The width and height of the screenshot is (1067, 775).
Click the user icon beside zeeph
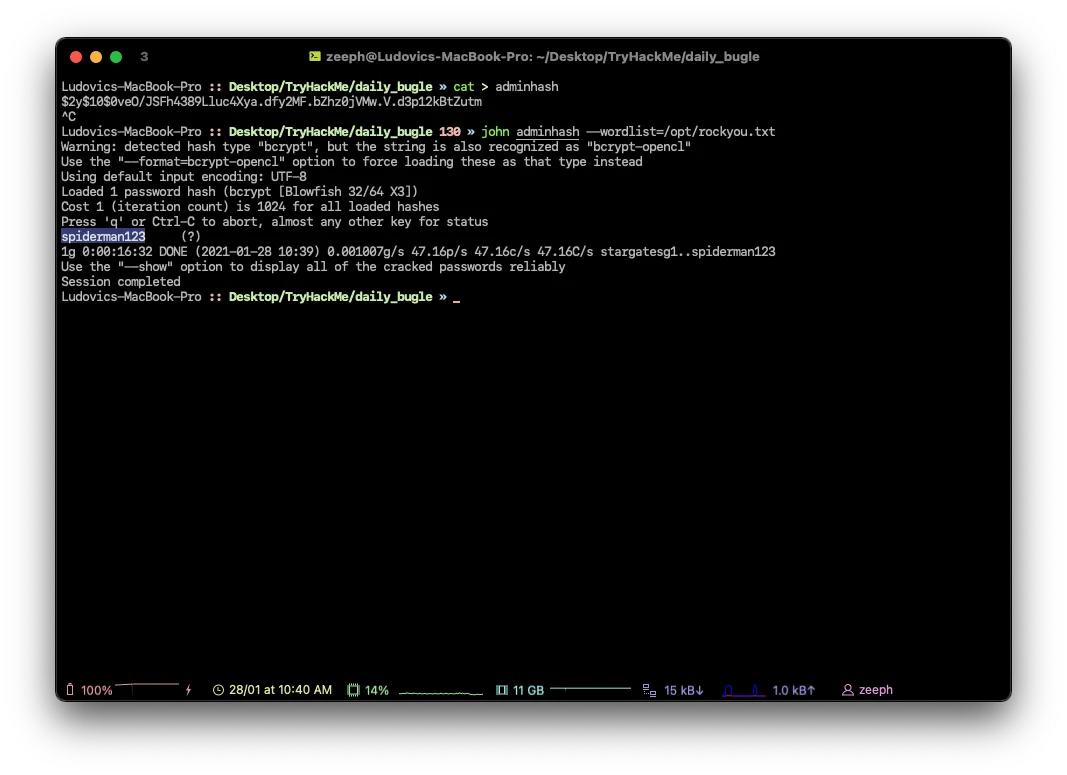[x=848, y=690]
